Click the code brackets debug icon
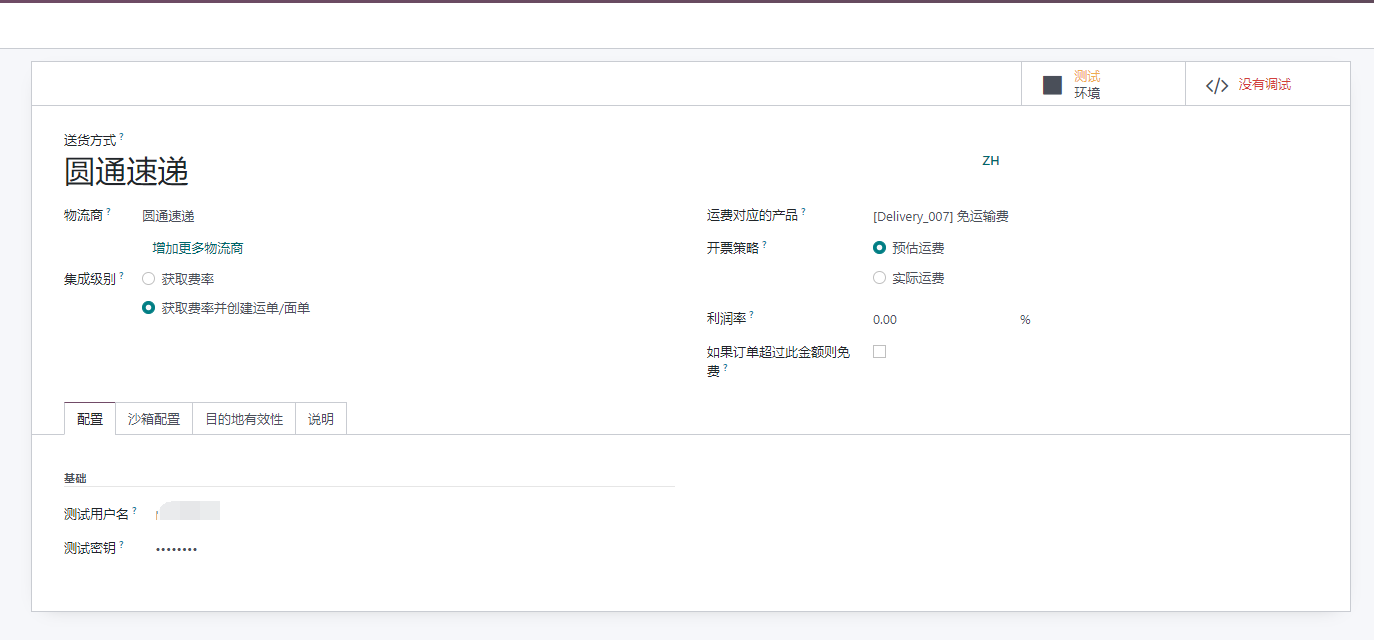 (x=1217, y=85)
